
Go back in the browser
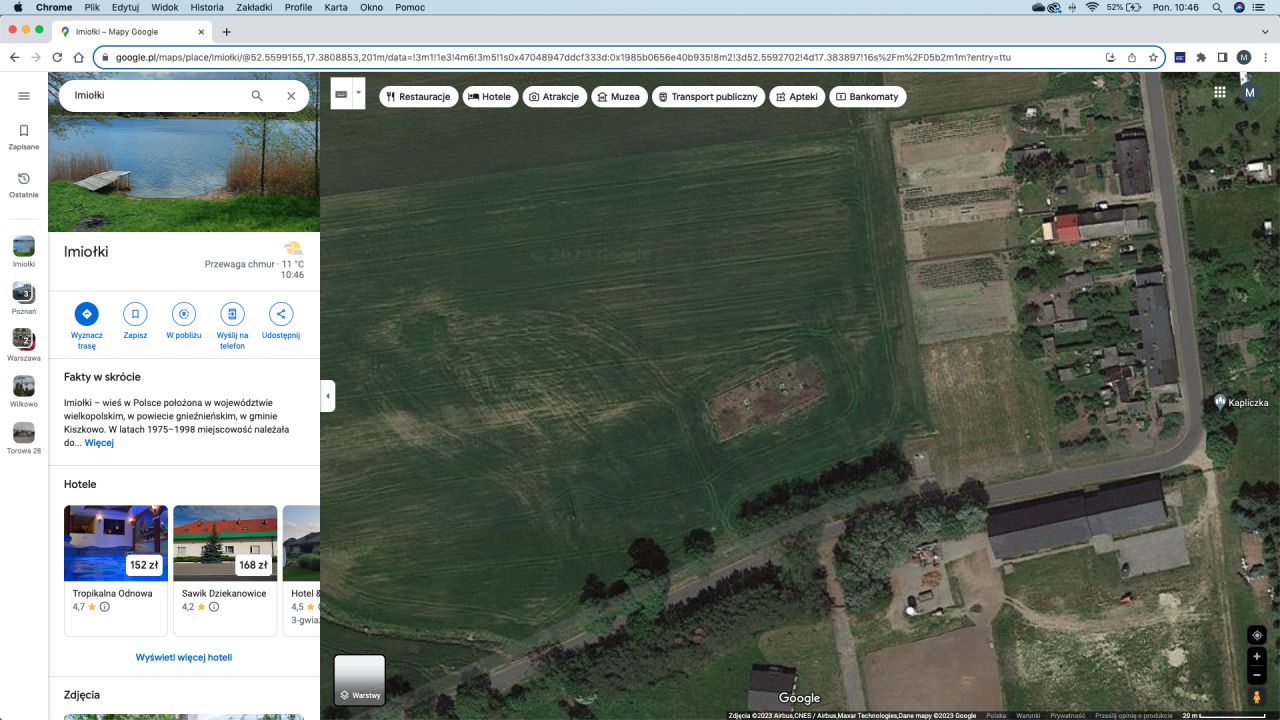[x=15, y=57]
